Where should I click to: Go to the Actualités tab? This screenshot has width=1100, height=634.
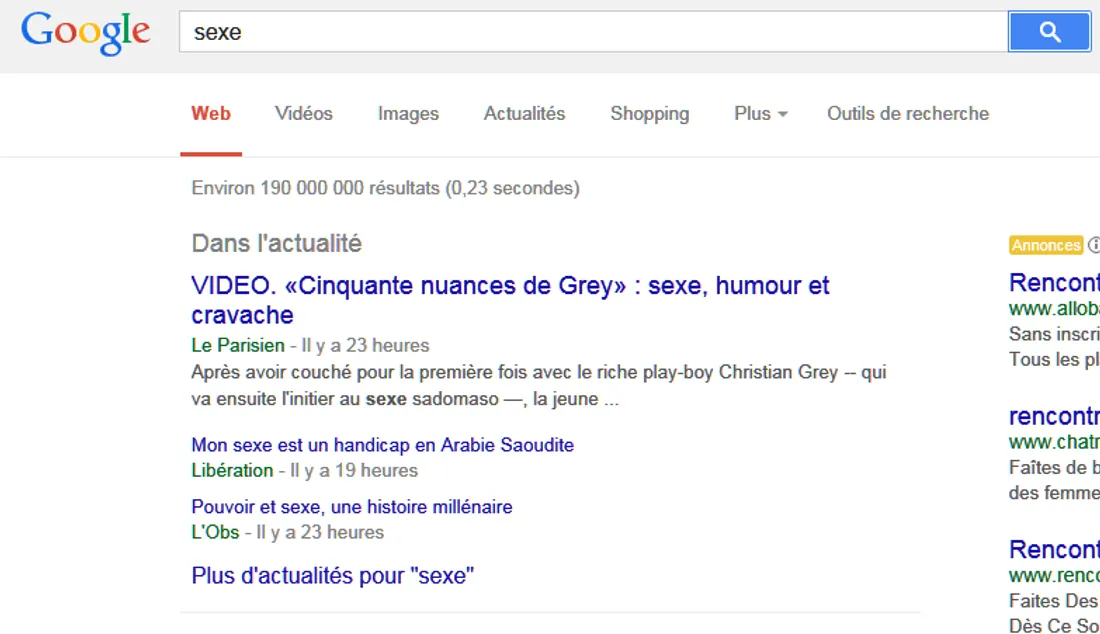pos(524,114)
